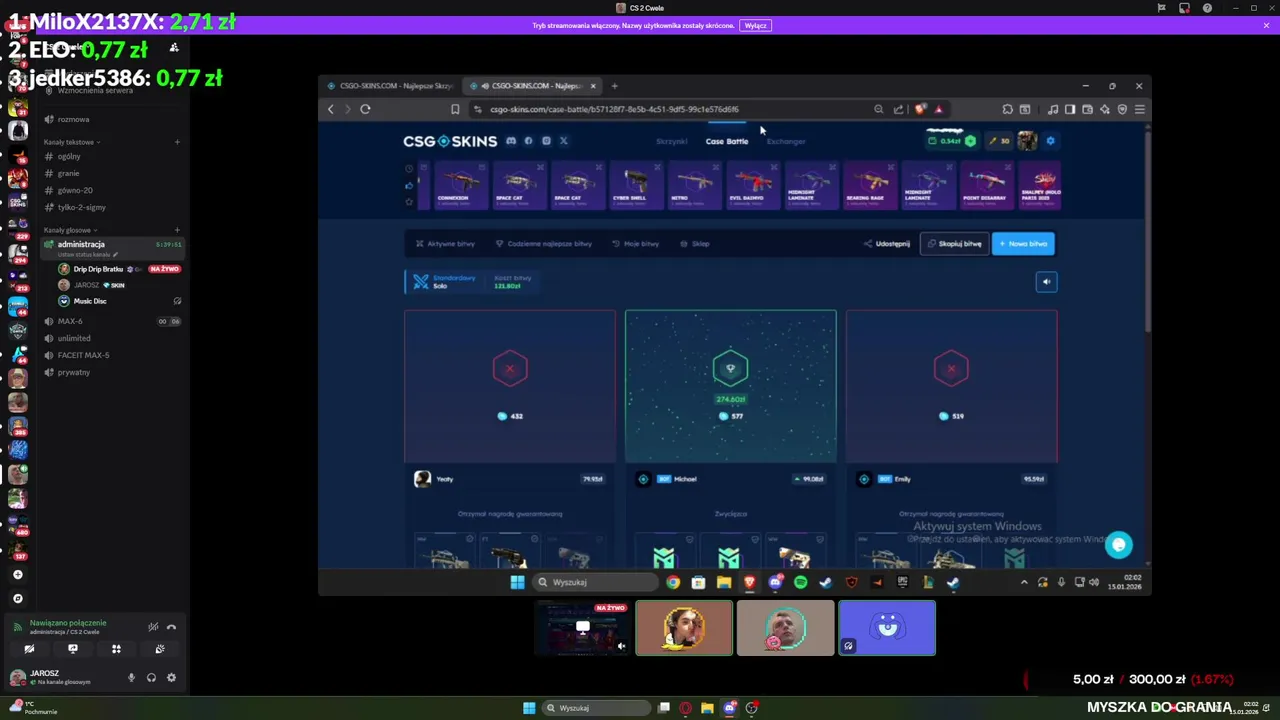This screenshot has height=720, width=1280.
Task: Deafen Discord headphones
Action: click(151, 678)
